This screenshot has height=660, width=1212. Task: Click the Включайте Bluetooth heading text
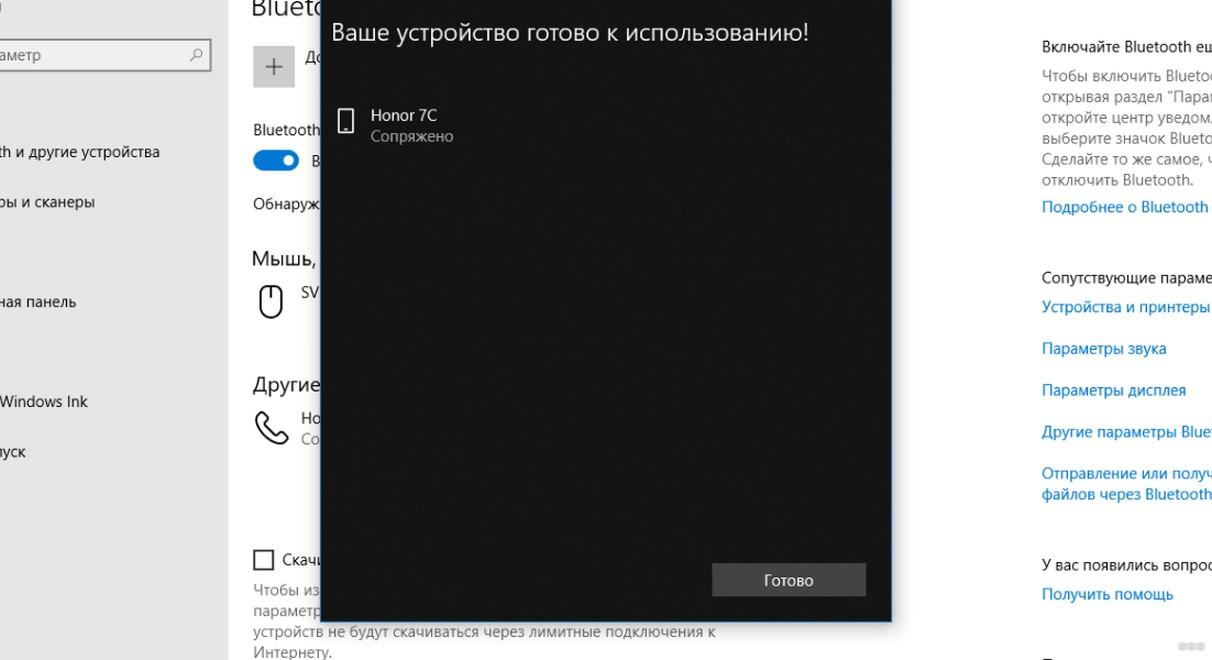pos(1127,47)
